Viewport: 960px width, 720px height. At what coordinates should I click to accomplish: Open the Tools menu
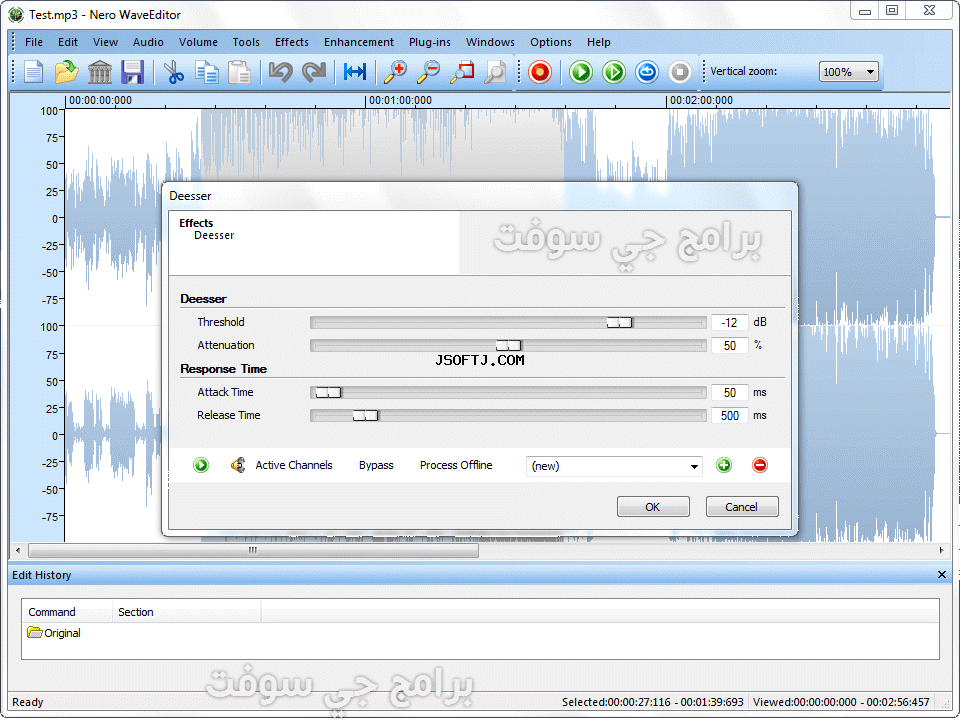246,42
